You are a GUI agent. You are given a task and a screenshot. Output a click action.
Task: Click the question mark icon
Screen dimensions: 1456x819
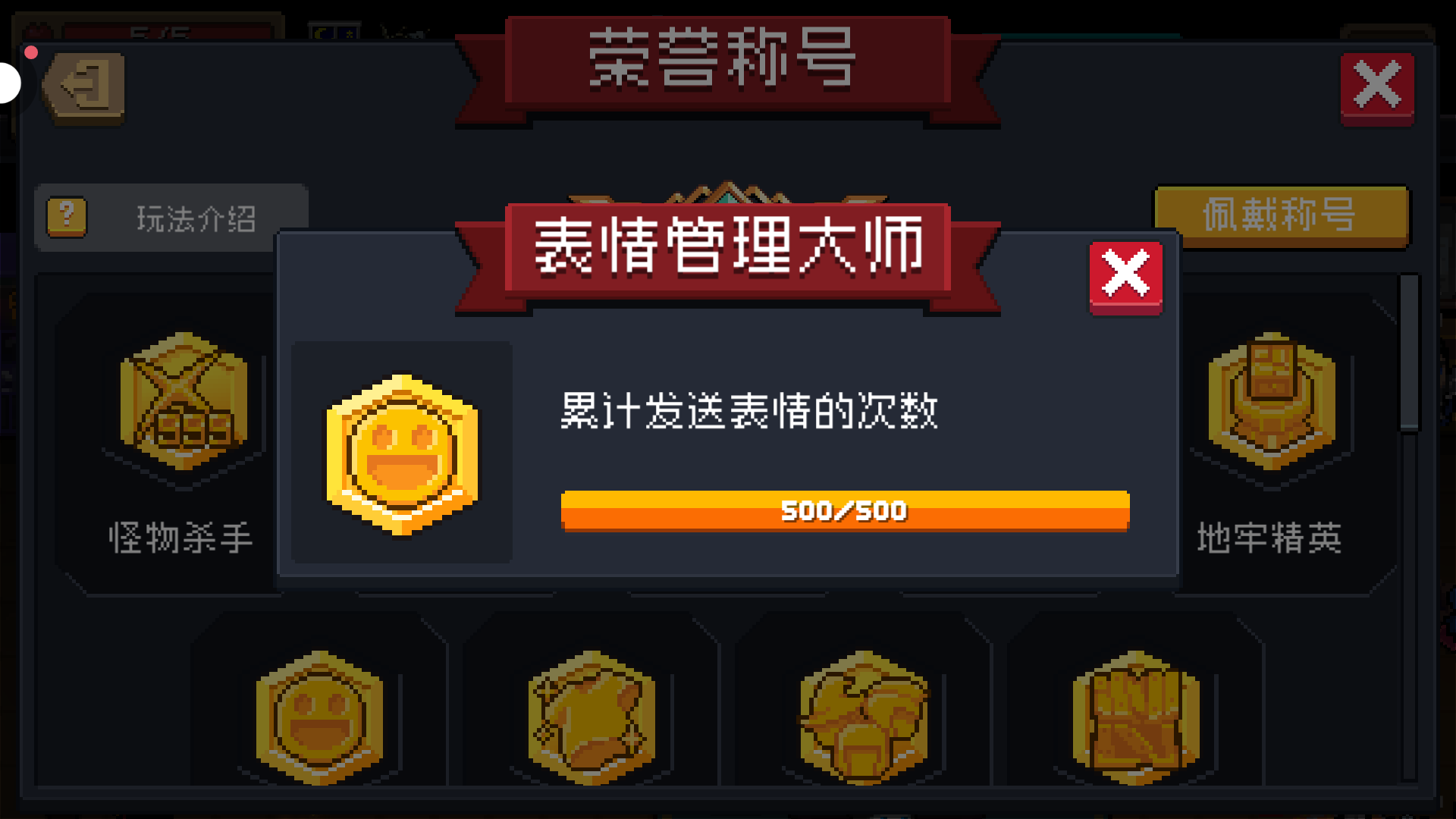[x=67, y=218]
